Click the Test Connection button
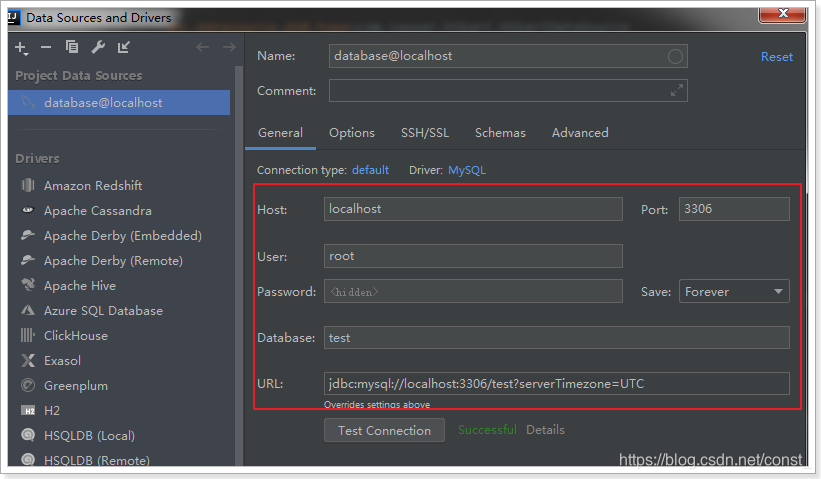This screenshot has width=821, height=479. point(384,430)
